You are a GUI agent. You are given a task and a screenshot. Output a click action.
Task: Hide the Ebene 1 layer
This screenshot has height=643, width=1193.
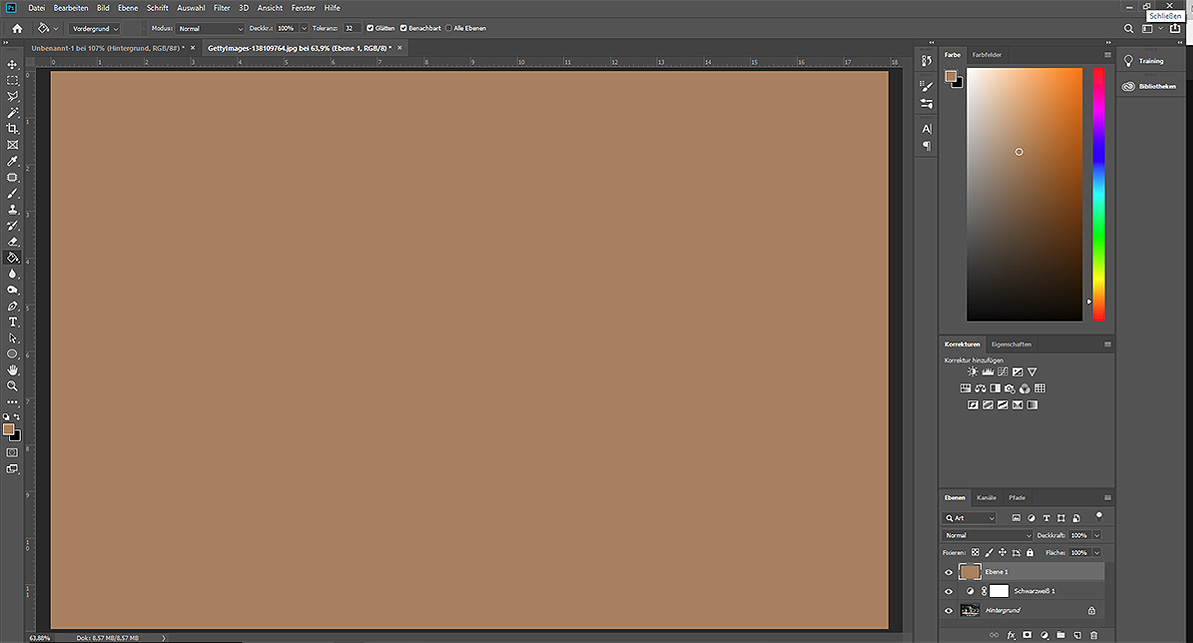[949, 572]
